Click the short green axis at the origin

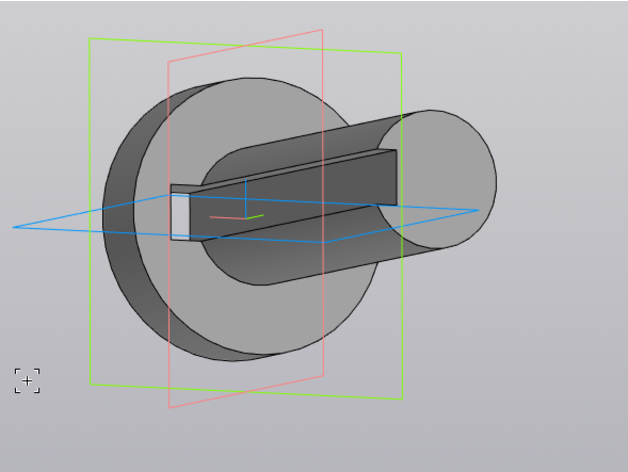(255, 215)
